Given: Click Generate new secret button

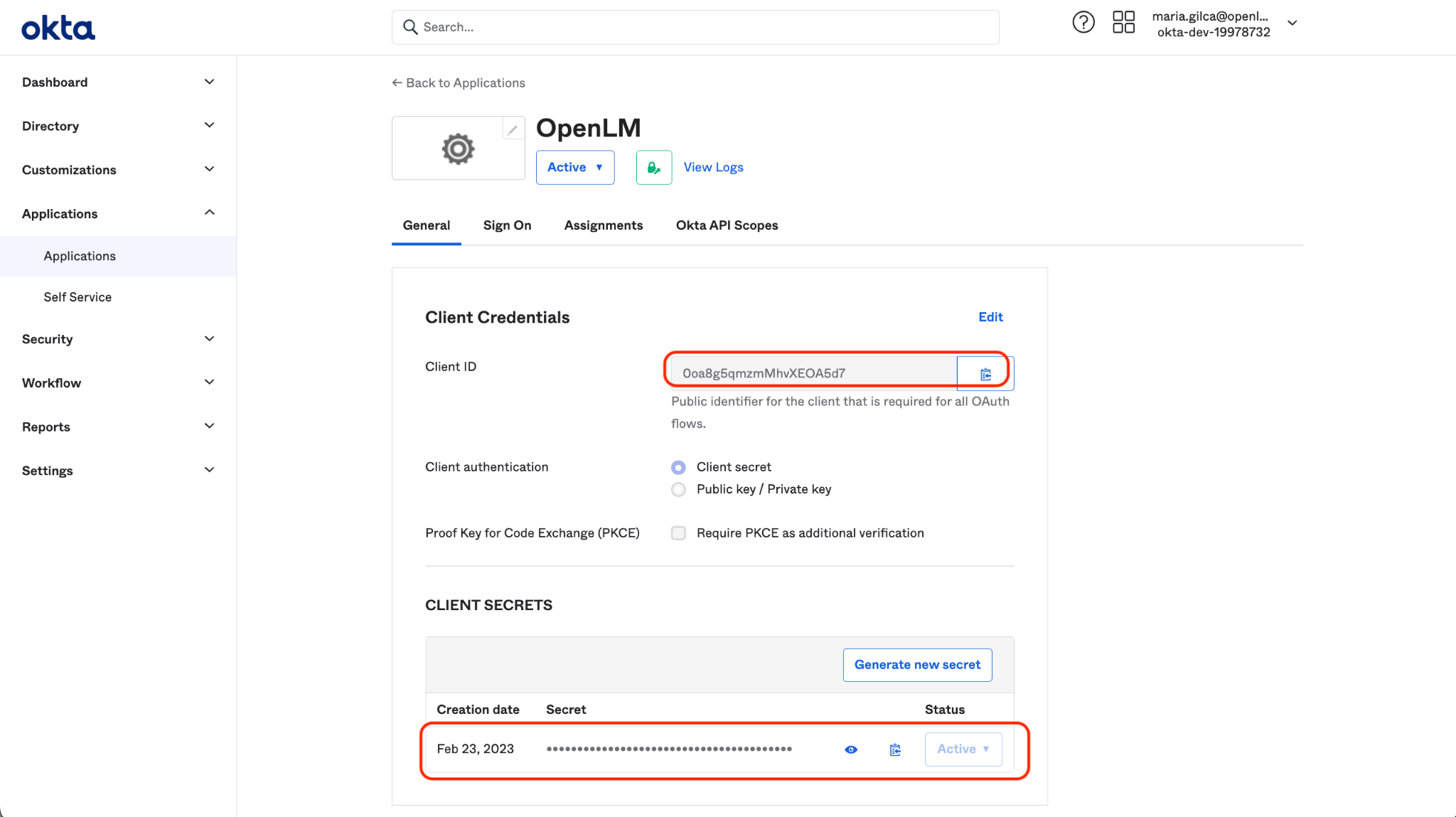Looking at the screenshot, I should coord(917,665).
